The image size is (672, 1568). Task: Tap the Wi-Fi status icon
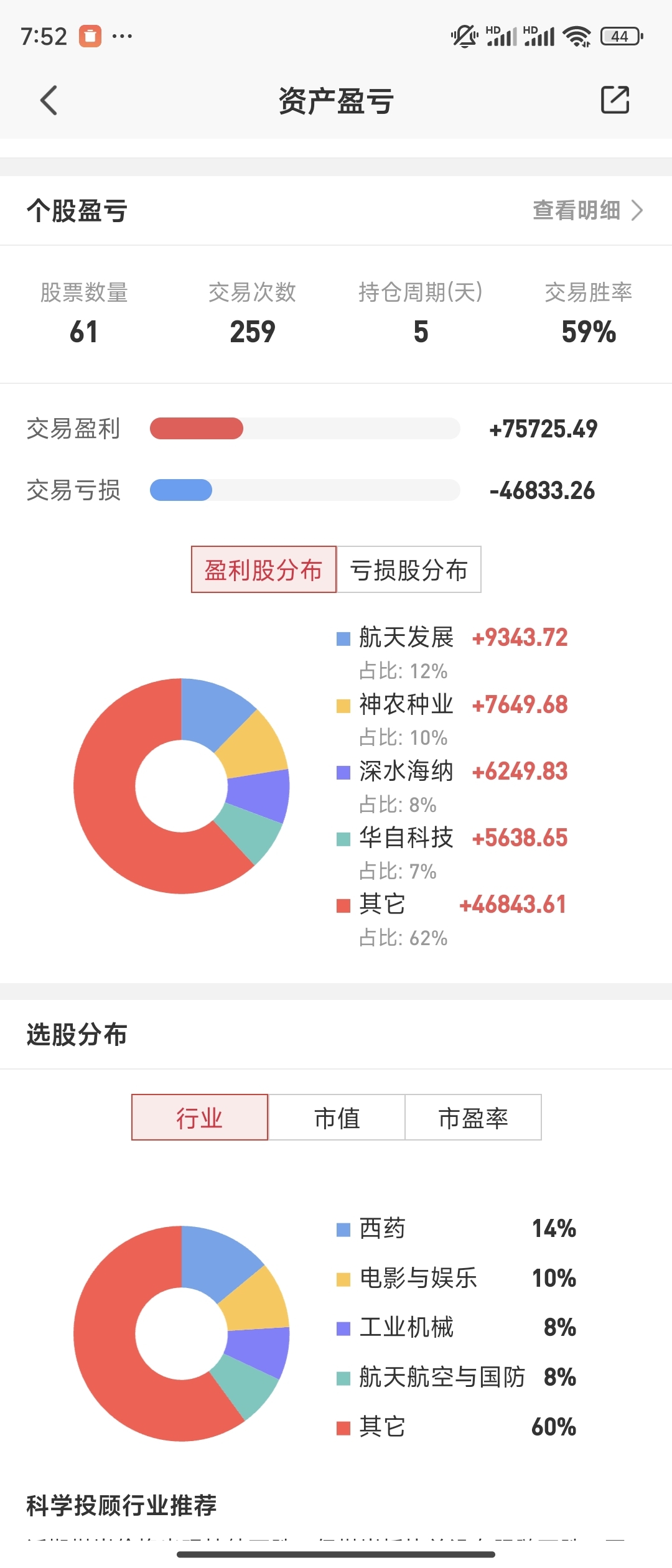click(576, 37)
